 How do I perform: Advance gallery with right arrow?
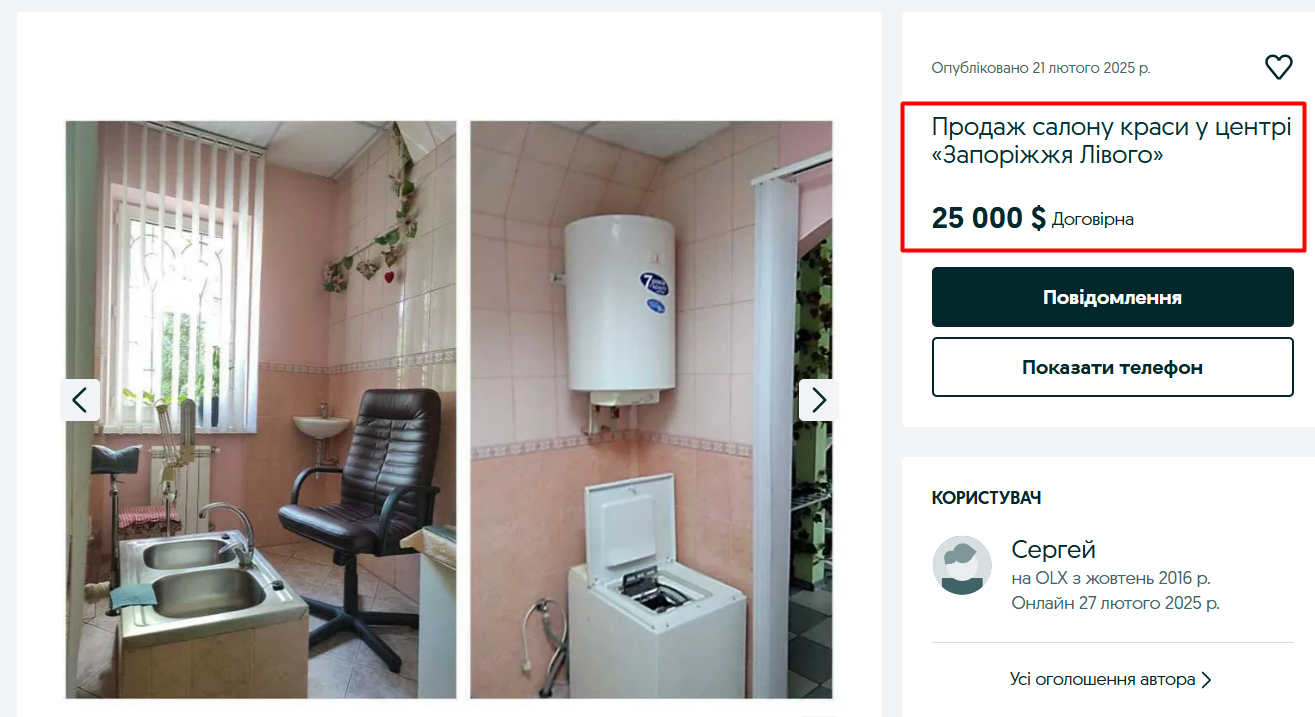tap(819, 400)
